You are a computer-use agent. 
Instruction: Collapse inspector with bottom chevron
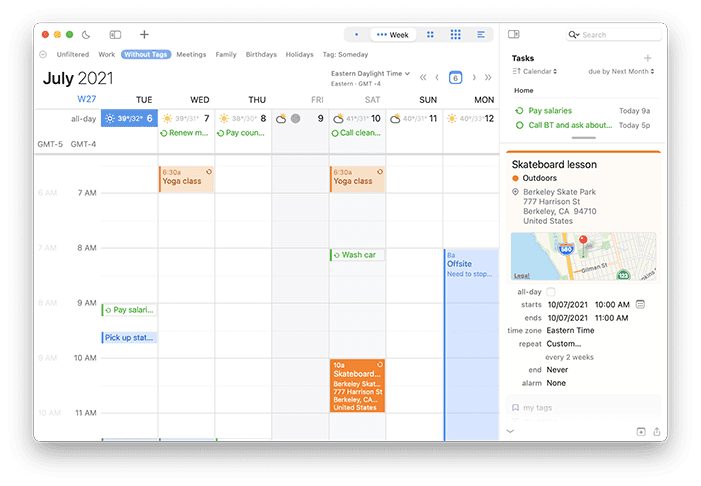[x=511, y=431]
